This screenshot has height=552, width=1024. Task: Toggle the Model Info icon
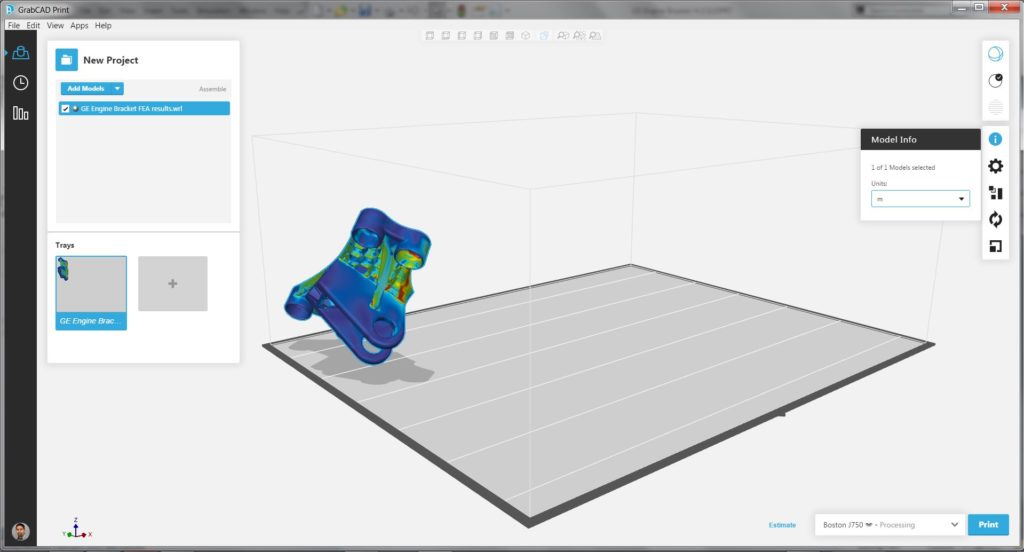[x=995, y=139]
